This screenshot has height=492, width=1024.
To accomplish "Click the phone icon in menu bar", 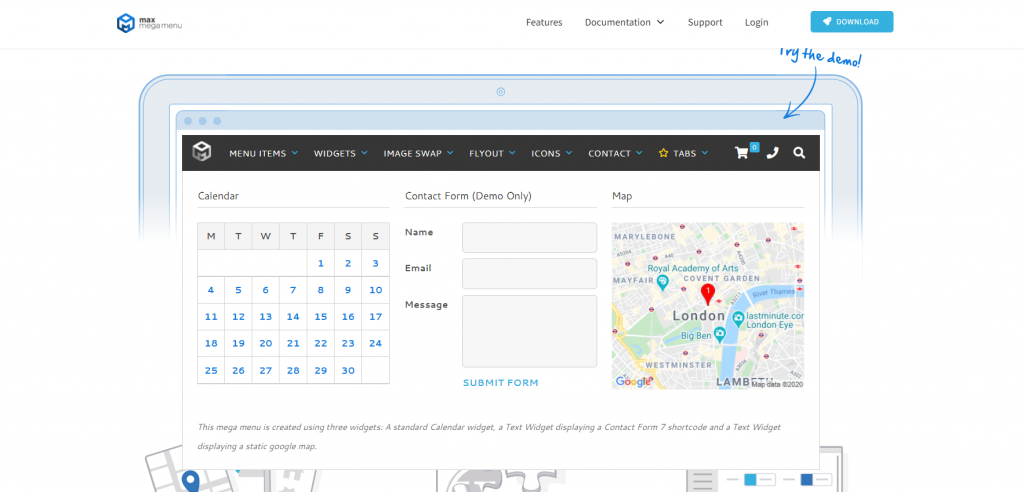I will (x=772, y=153).
